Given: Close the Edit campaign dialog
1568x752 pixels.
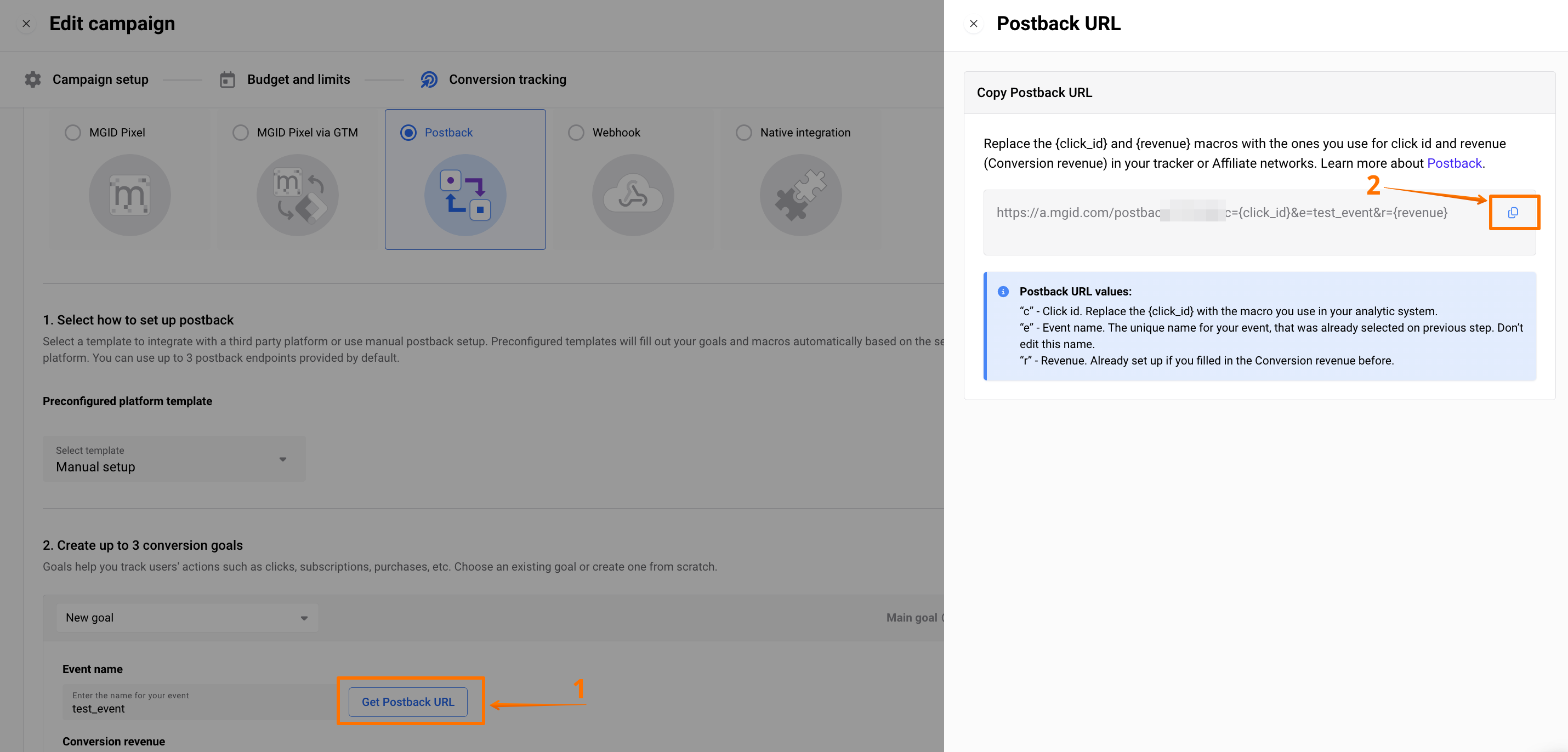Looking at the screenshot, I should (x=26, y=24).
